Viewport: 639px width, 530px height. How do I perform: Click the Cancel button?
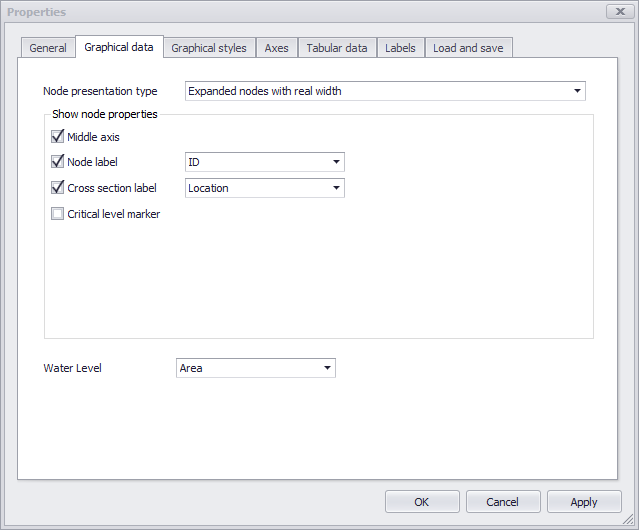pos(502,501)
